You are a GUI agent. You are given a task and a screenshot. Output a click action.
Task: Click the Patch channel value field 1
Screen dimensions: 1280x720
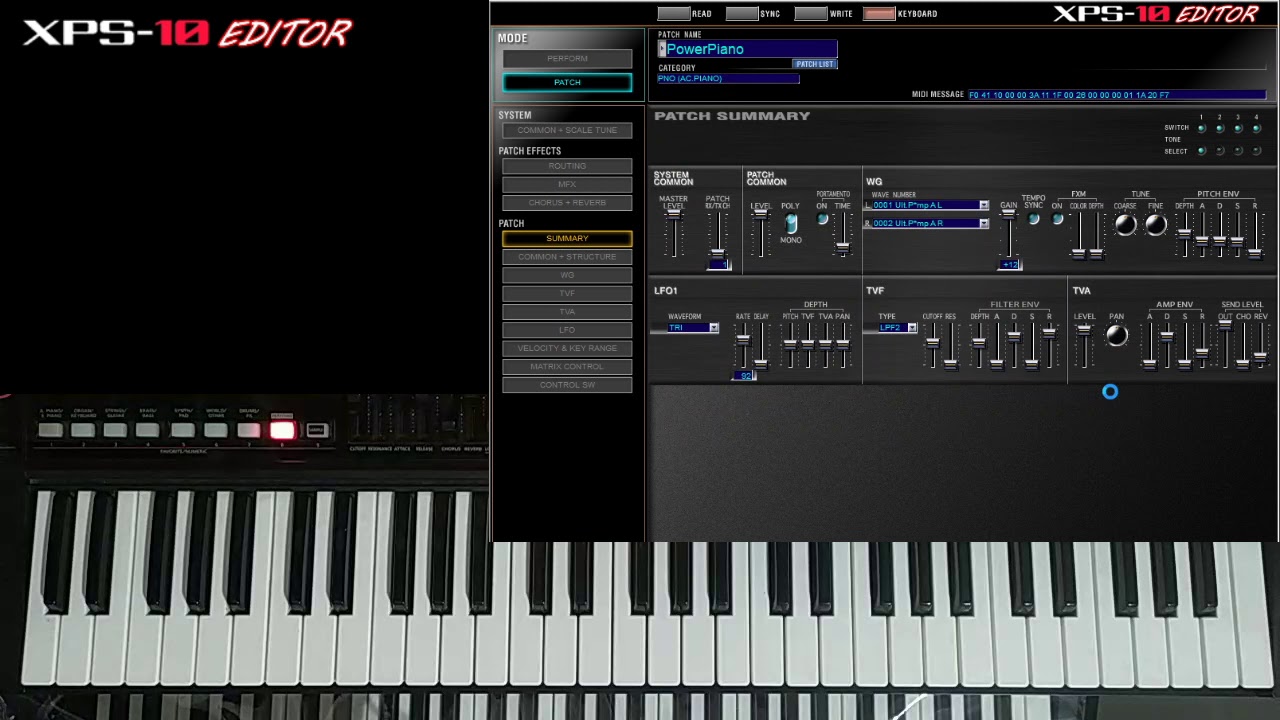[719, 265]
